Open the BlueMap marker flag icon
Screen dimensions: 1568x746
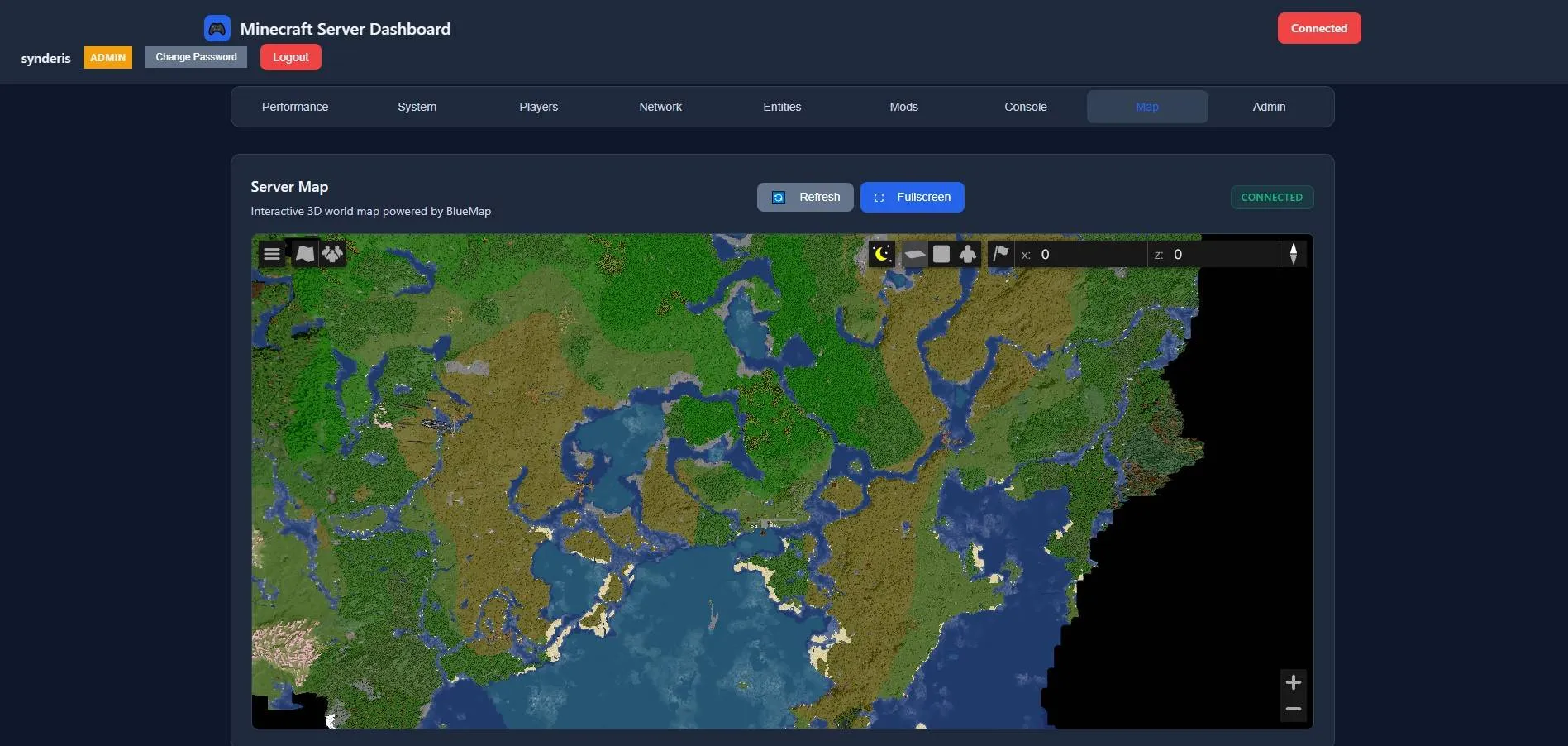coord(1001,254)
